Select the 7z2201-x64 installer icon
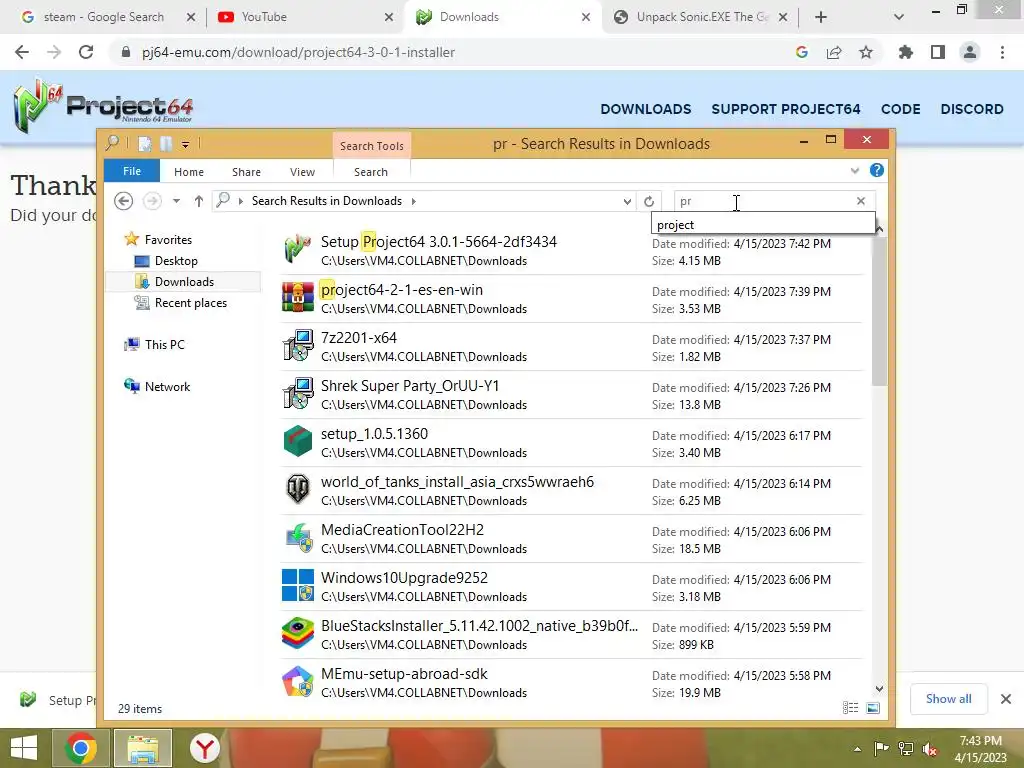Viewport: 1024px width, 768px height. (x=298, y=345)
